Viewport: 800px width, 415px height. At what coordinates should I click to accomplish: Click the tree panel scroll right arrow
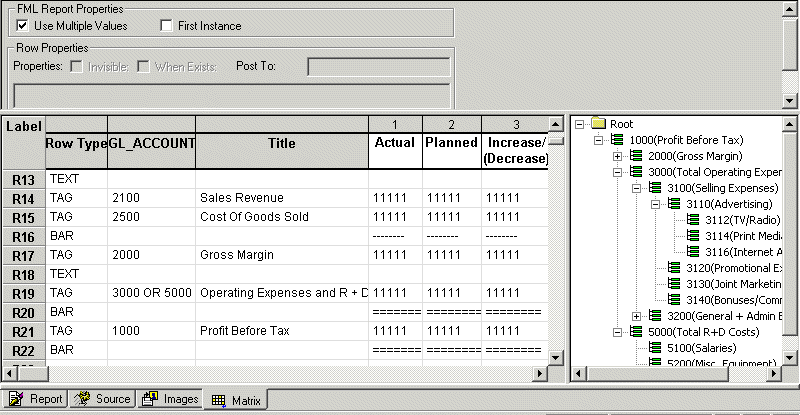(x=774, y=374)
